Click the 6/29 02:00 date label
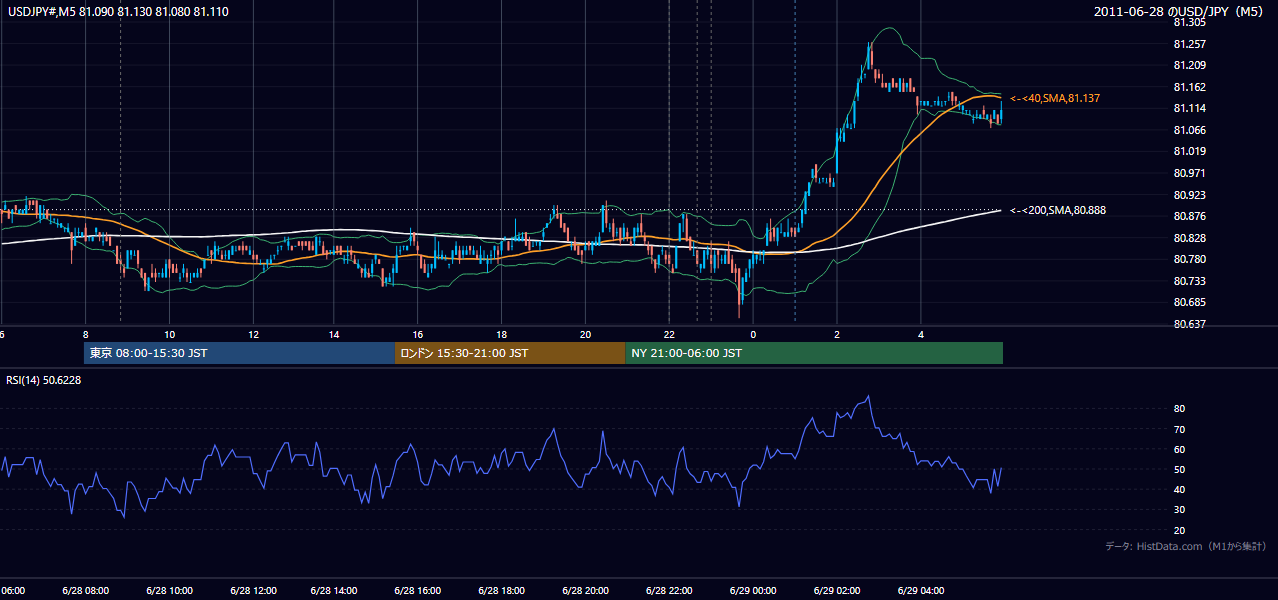The height and width of the screenshot is (600, 1278). pyautogui.click(x=836, y=591)
